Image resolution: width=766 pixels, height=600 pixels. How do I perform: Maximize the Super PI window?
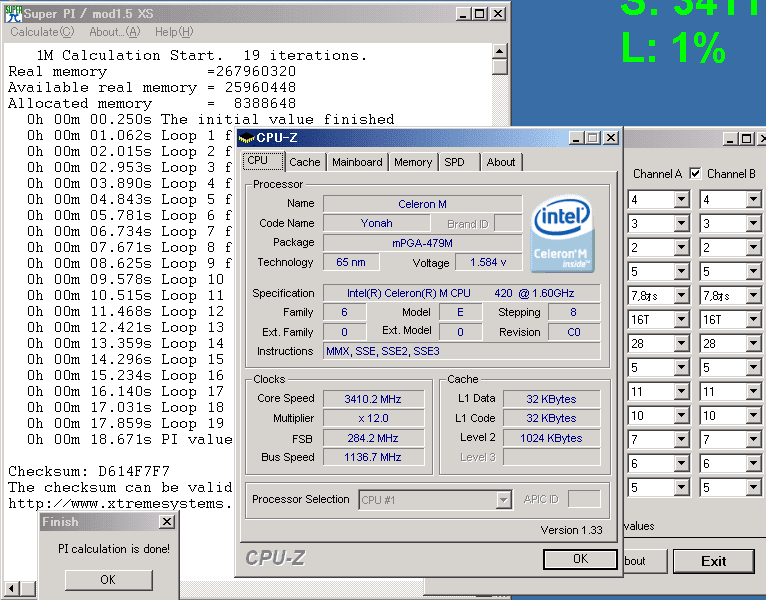coord(480,14)
